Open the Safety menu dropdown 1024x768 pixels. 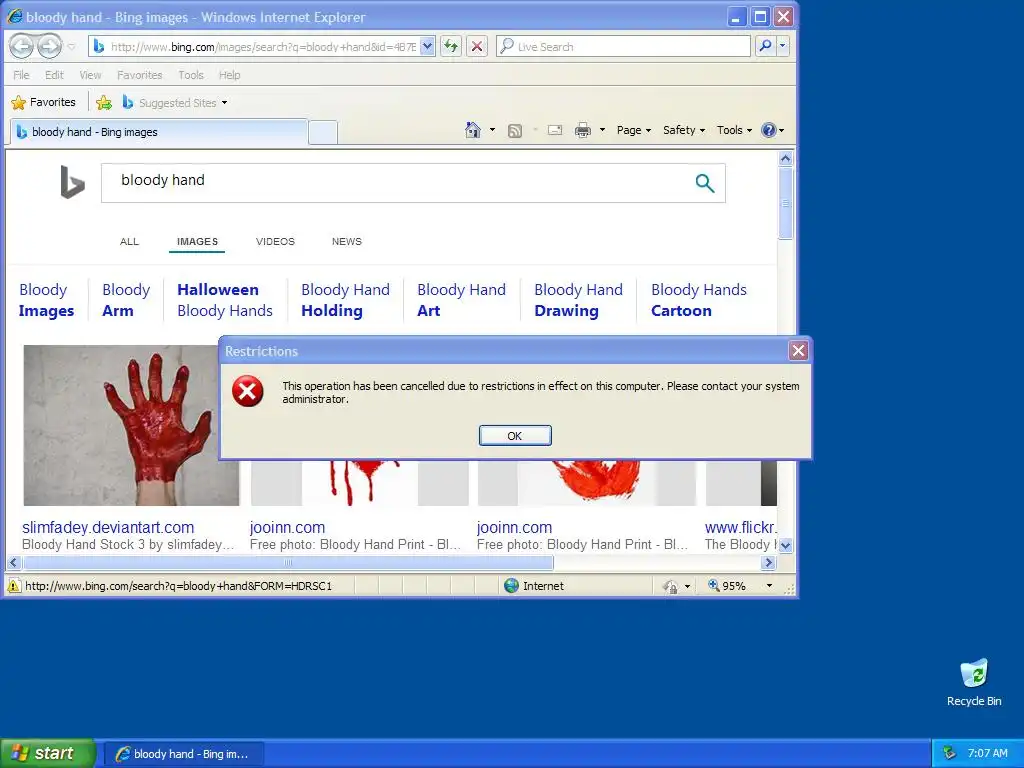click(684, 130)
